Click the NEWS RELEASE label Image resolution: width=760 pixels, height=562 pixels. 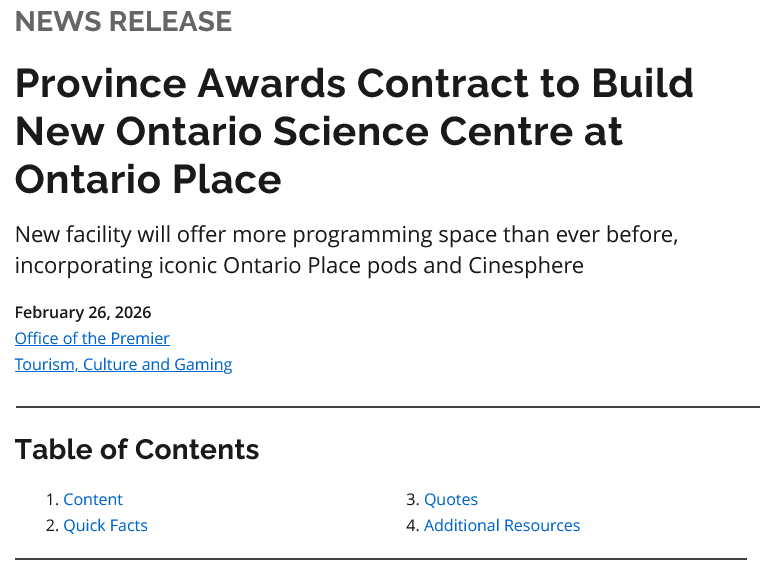(x=123, y=21)
